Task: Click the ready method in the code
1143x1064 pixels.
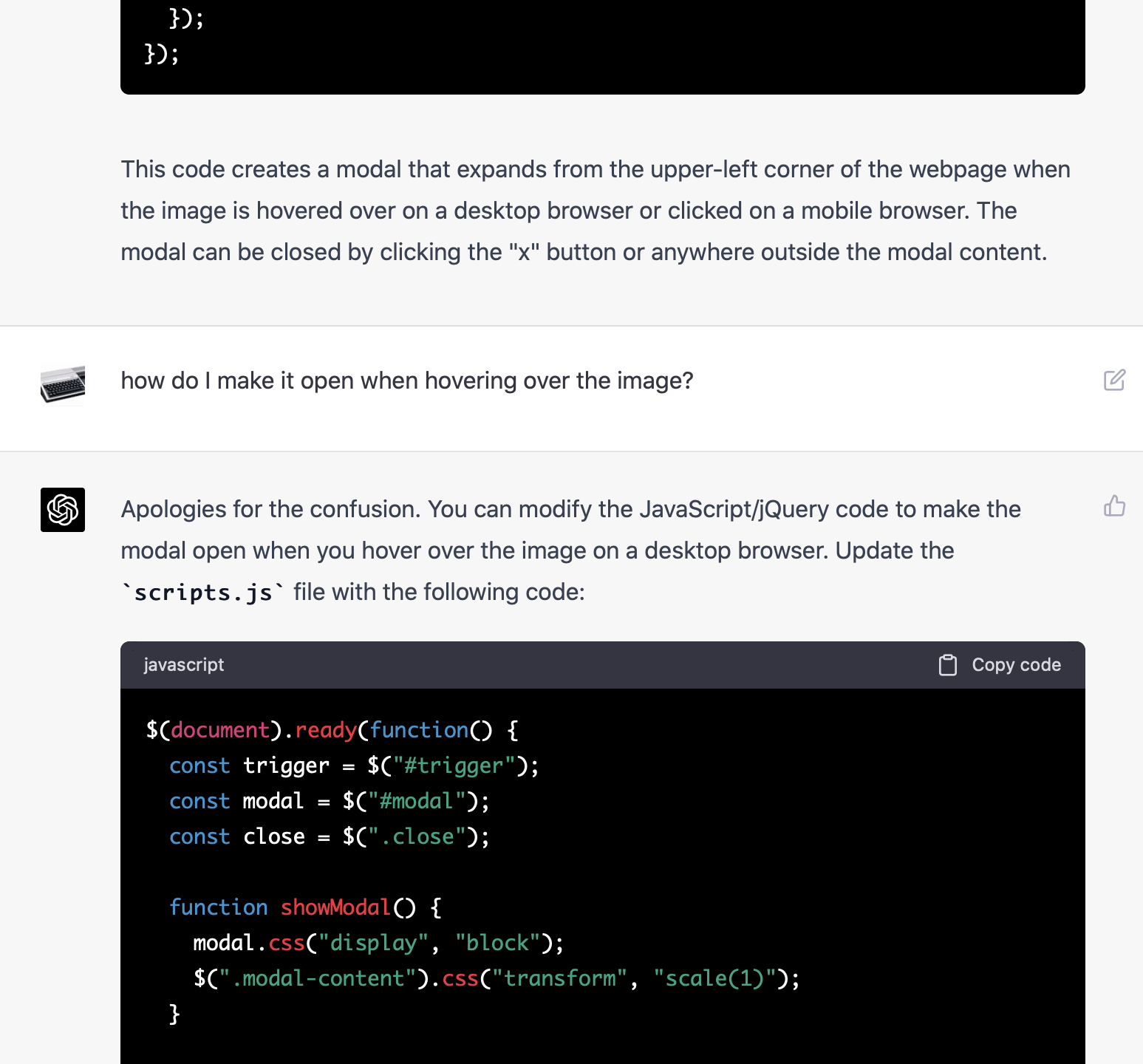Action: pos(326,730)
